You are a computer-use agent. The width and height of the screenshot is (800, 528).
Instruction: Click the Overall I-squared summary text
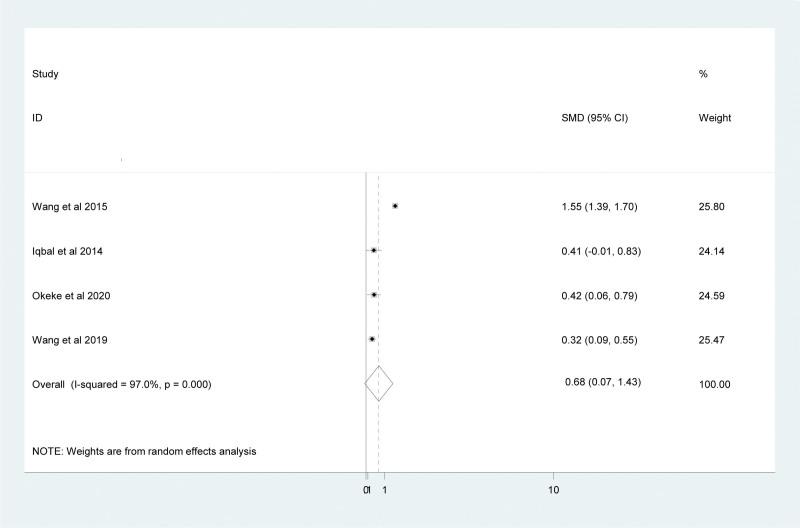coord(121,384)
